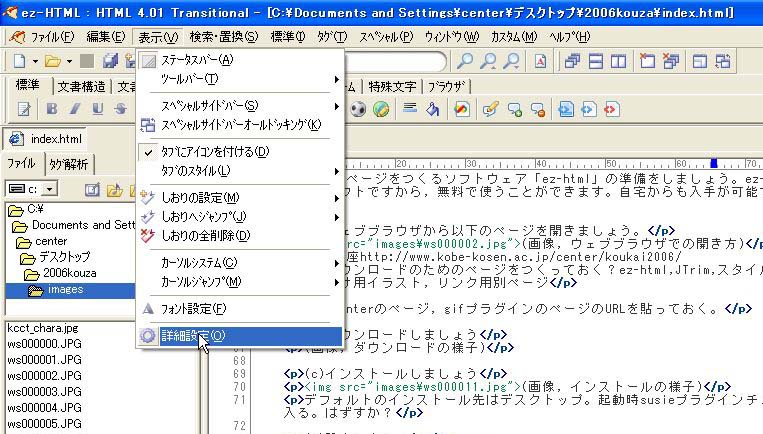Choose フォント設定(F) menu item
This screenshot has width=763, height=434.
pos(240,309)
